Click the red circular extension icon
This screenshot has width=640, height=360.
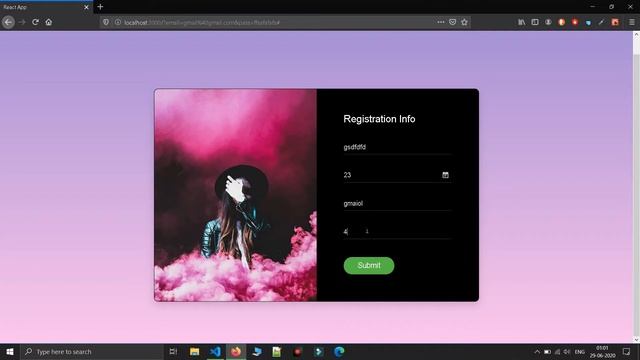tap(575, 22)
